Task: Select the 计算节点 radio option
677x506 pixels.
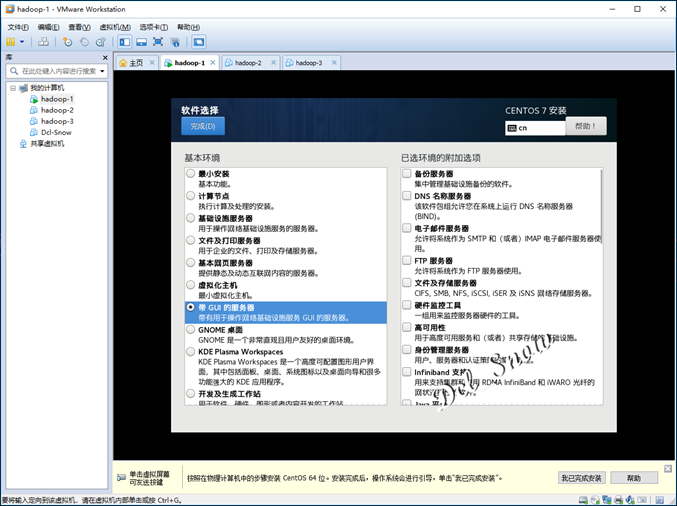Action: pos(190,196)
